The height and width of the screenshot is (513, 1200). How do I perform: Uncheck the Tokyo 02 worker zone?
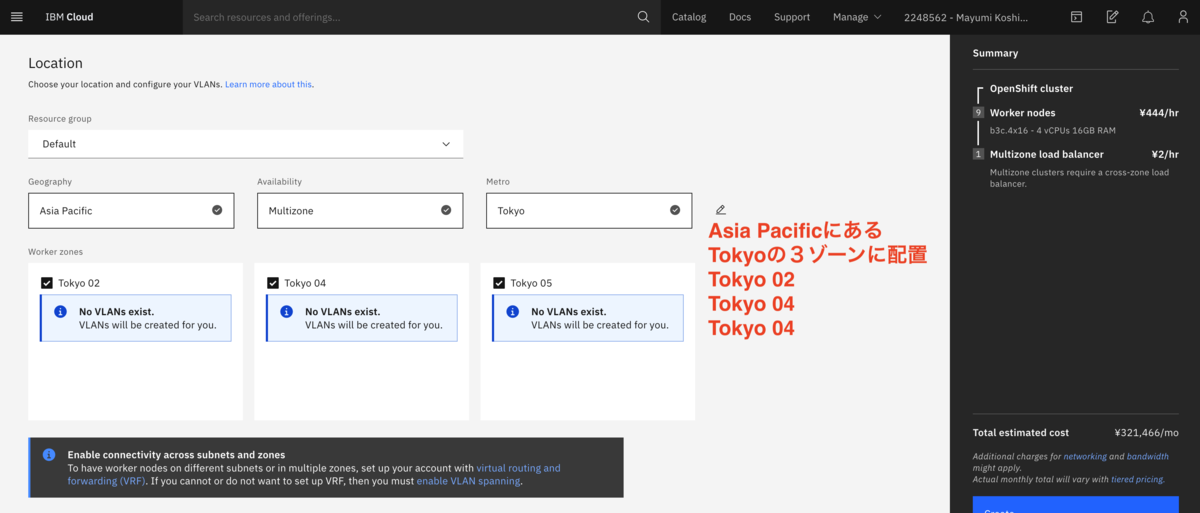click(47, 283)
